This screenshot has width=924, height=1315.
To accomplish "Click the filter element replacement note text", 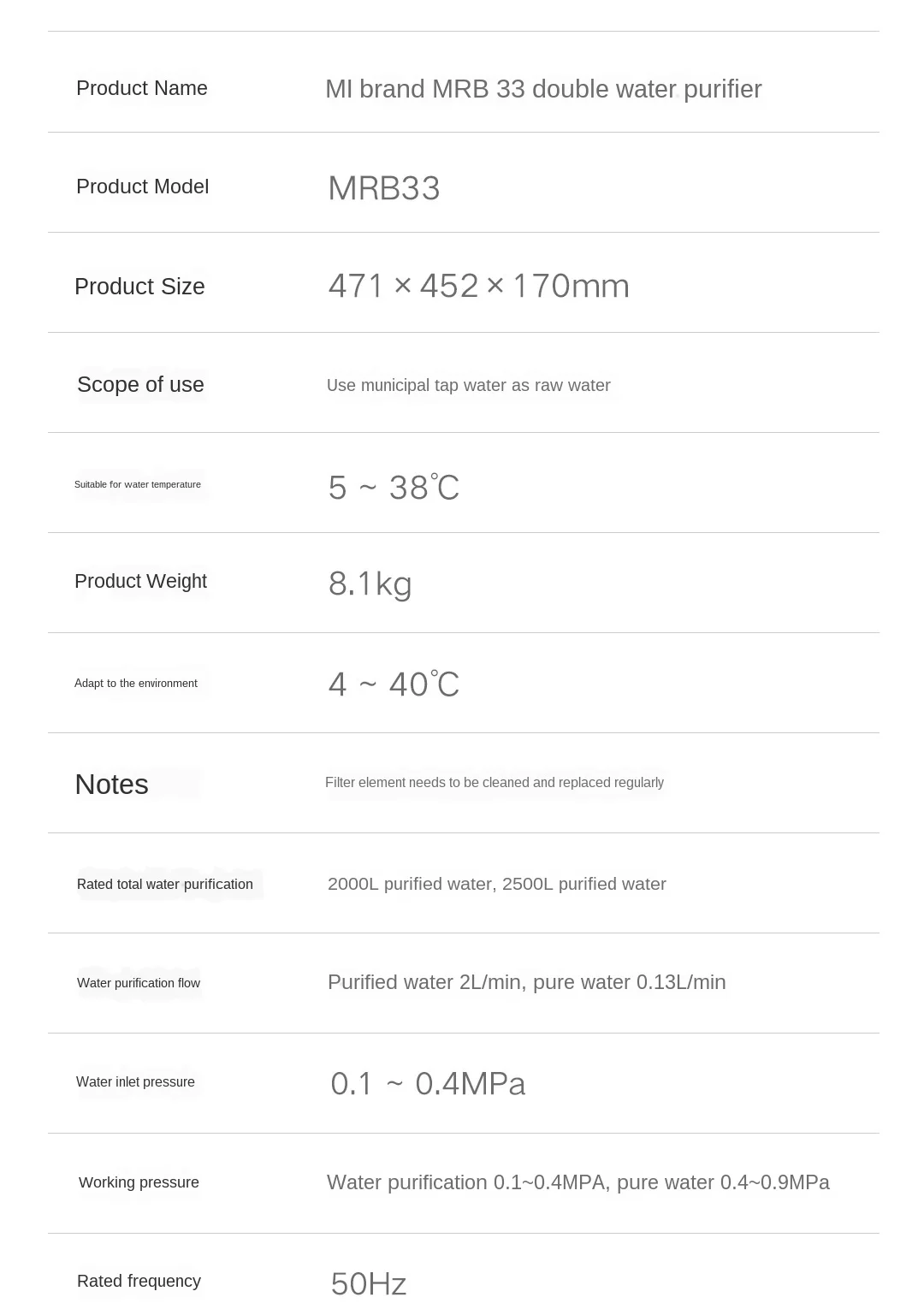I will (x=495, y=783).
